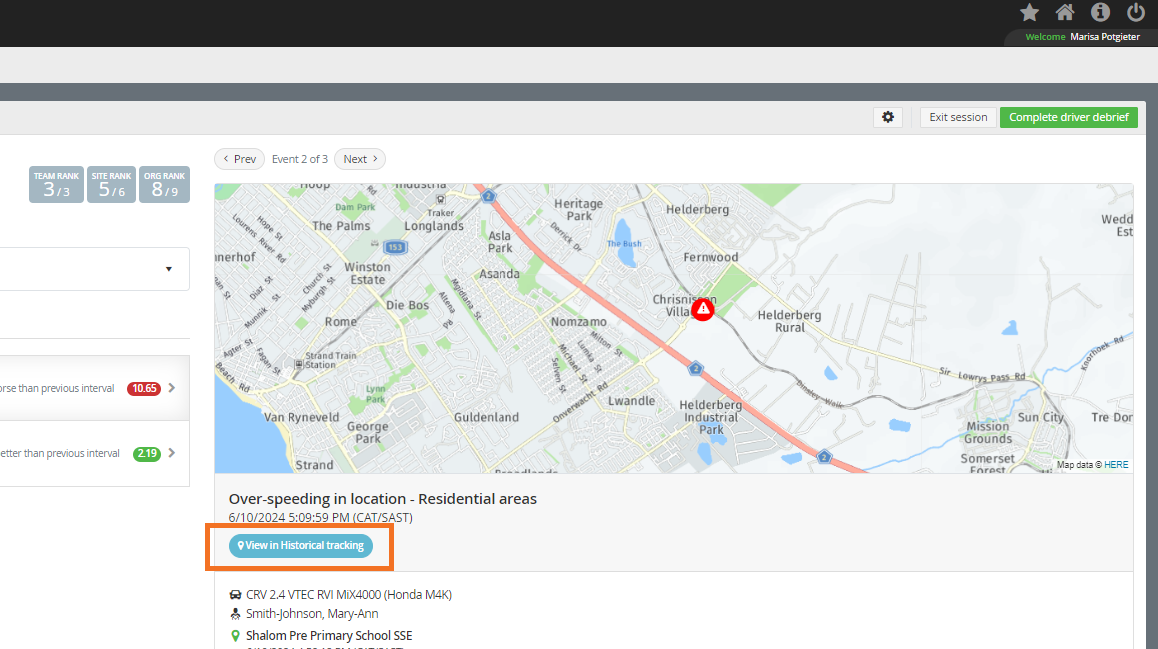This screenshot has height=649, width=1158.
Task: Click the driver icon beside Smith-Johnson
Action: point(236,614)
